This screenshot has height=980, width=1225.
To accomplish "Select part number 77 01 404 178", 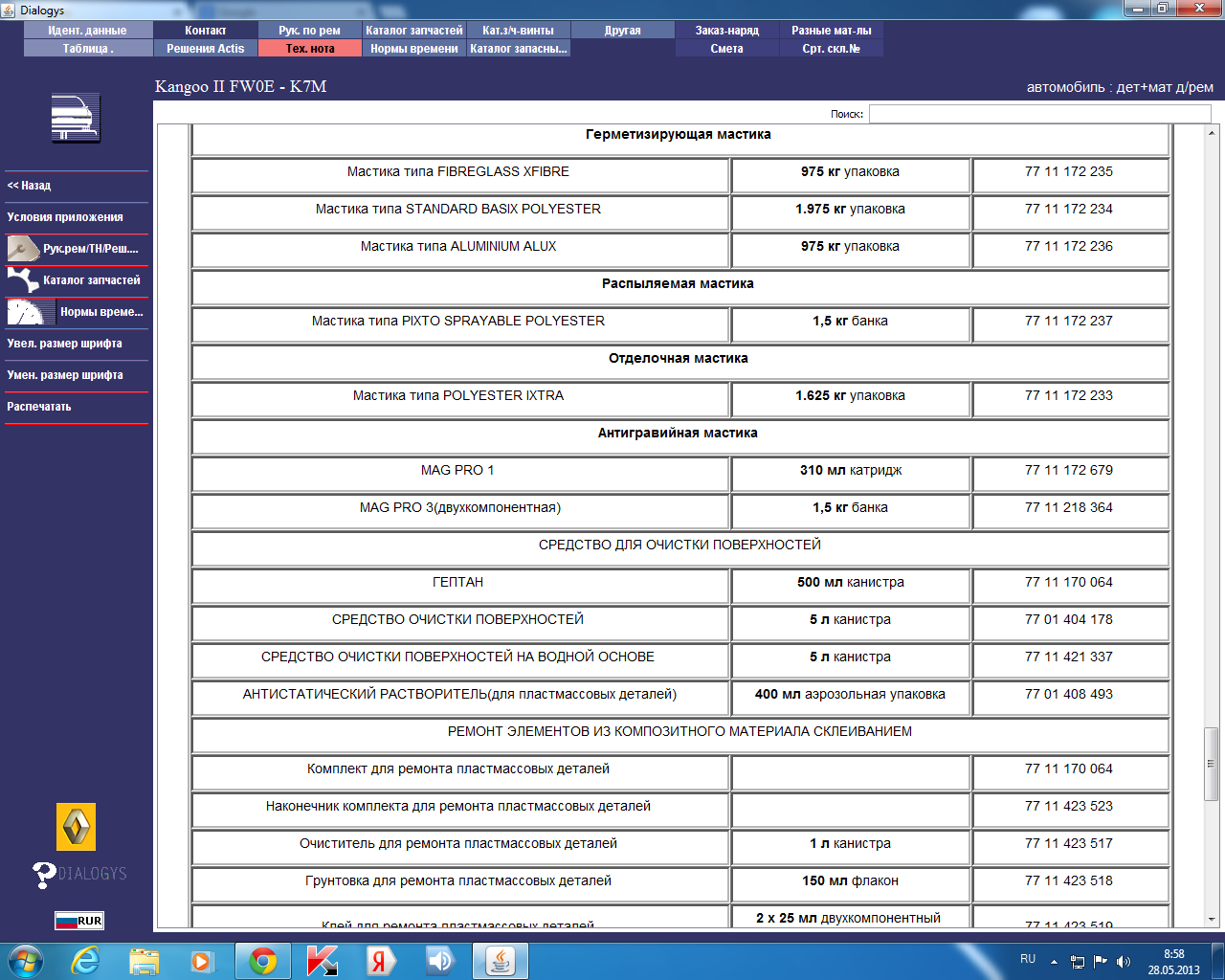I will (x=1069, y=619).
